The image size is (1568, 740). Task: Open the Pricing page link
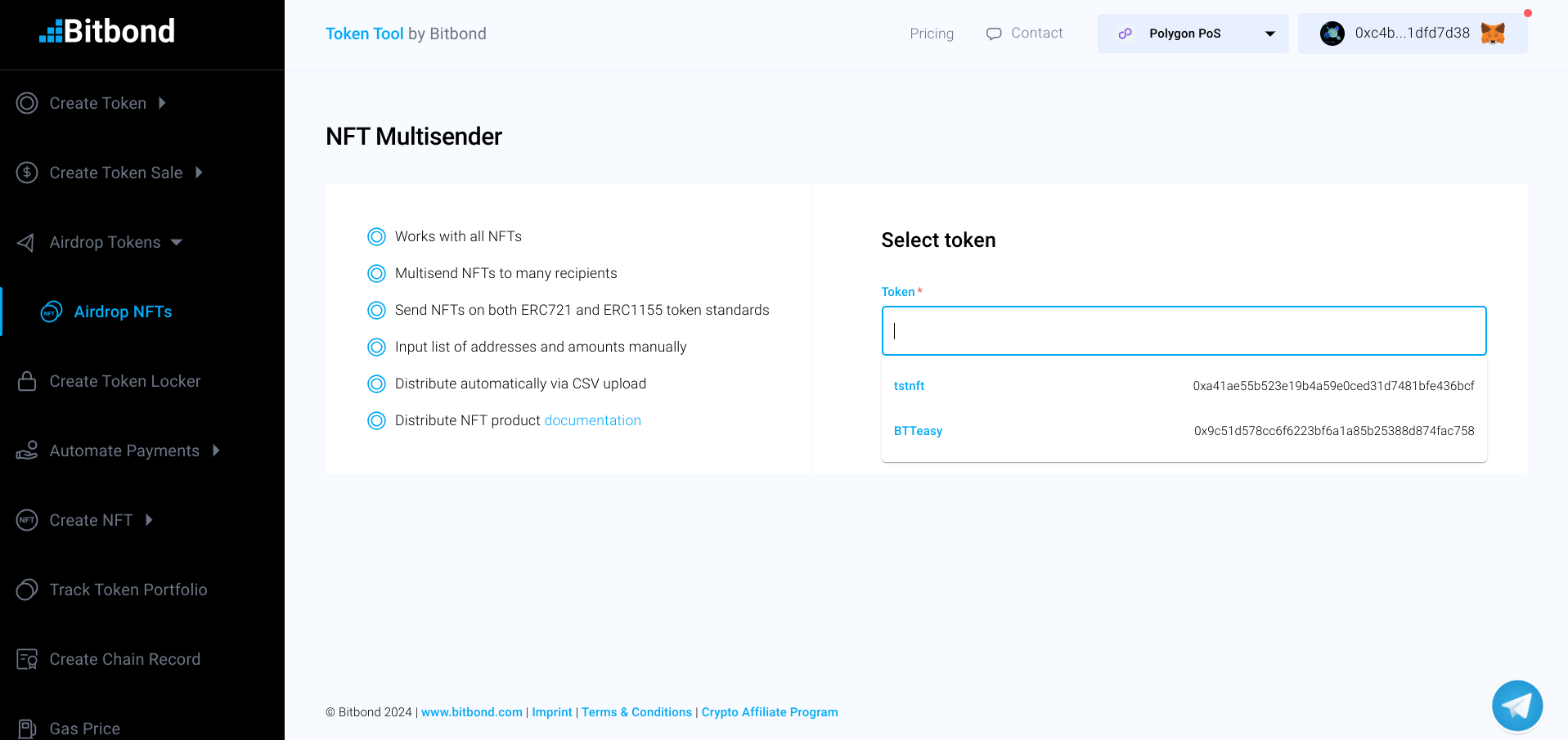(x=932, y=34)
